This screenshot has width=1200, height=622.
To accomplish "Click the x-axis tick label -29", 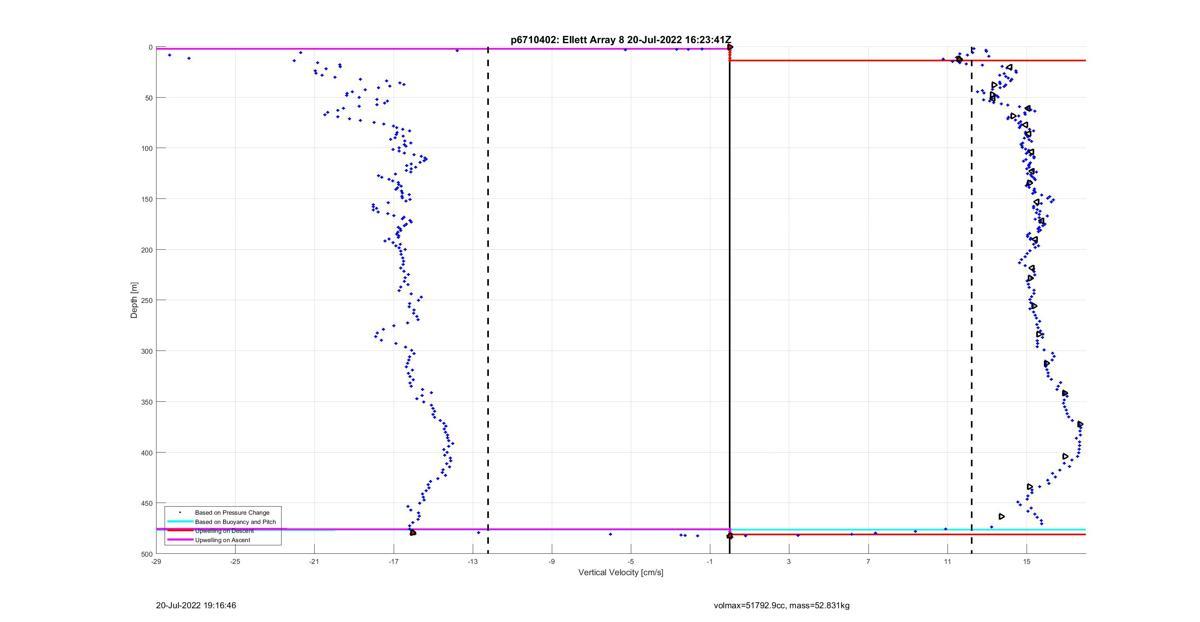I will pos(156,562).
